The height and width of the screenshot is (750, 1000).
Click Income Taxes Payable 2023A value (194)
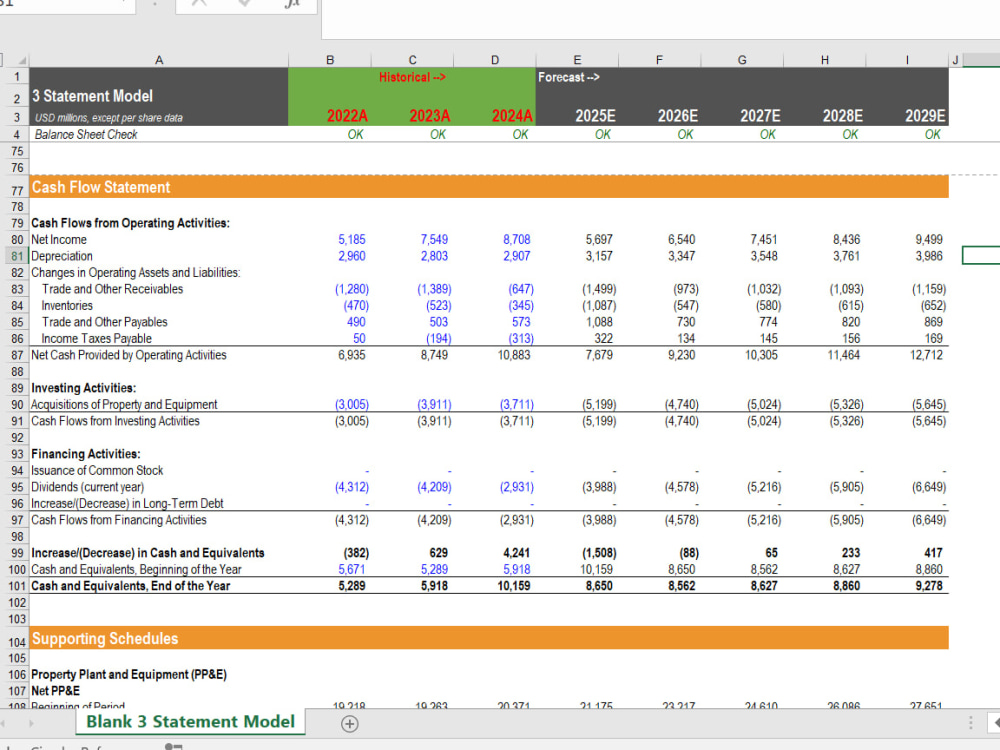pos(438,339)
